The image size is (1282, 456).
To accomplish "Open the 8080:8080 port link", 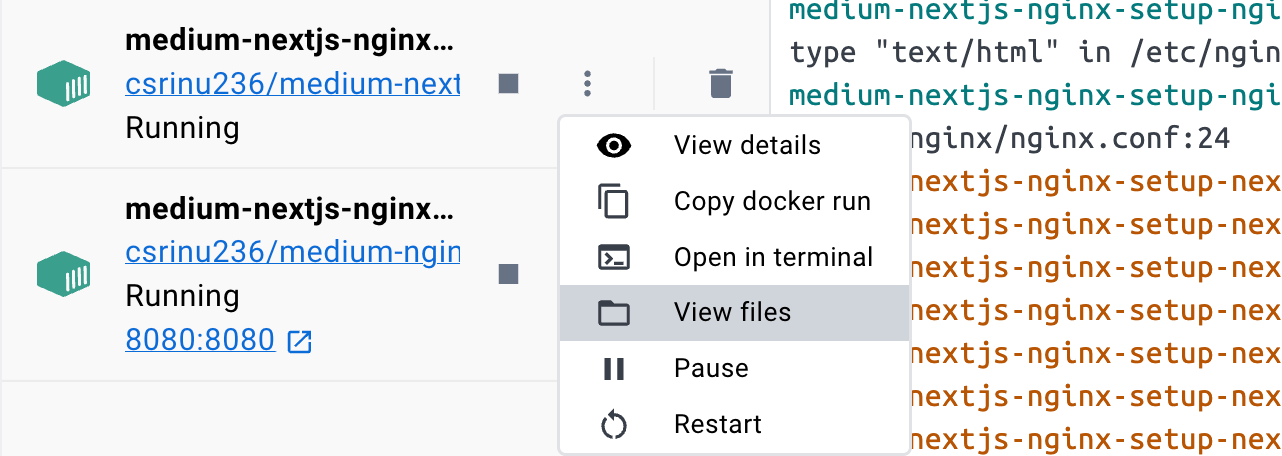I will [200, 341].
